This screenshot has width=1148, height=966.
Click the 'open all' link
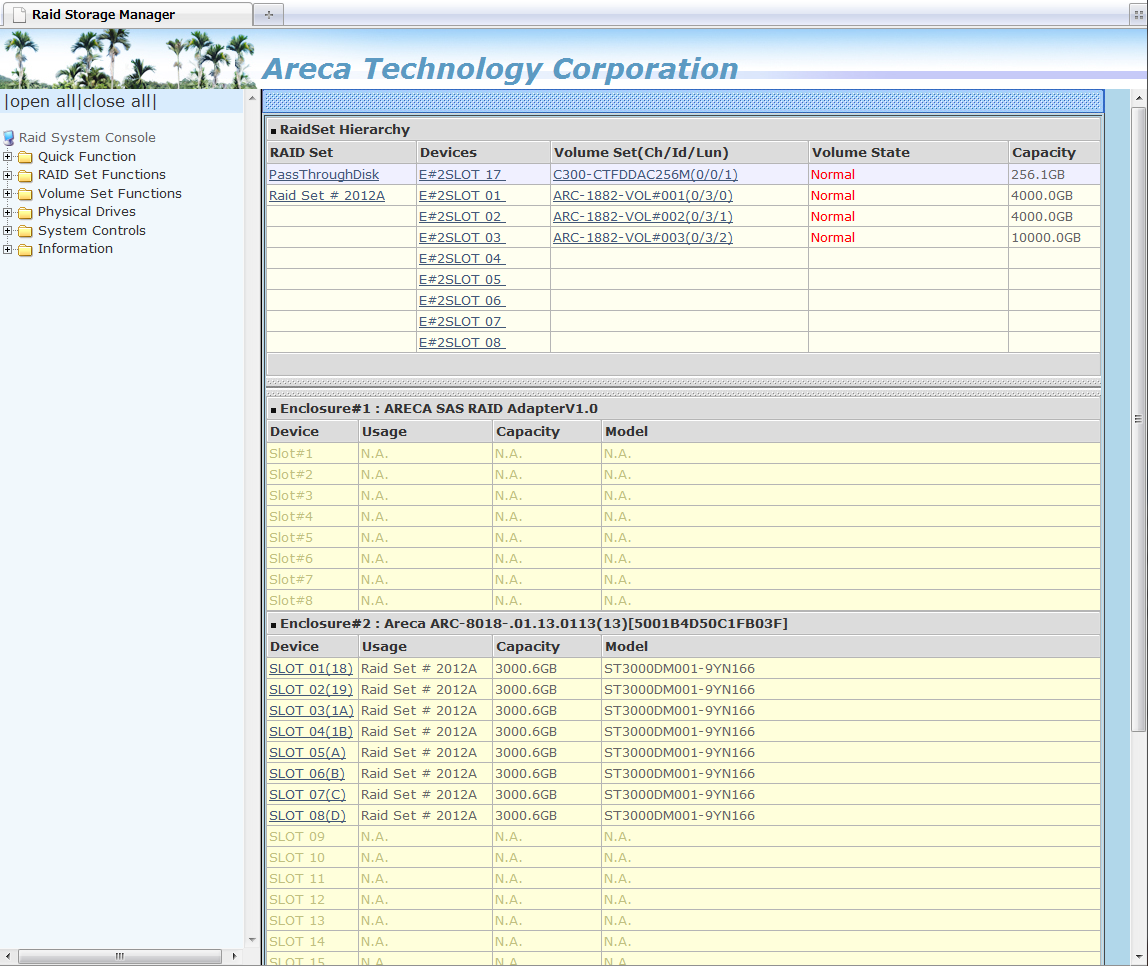point(41,102)
